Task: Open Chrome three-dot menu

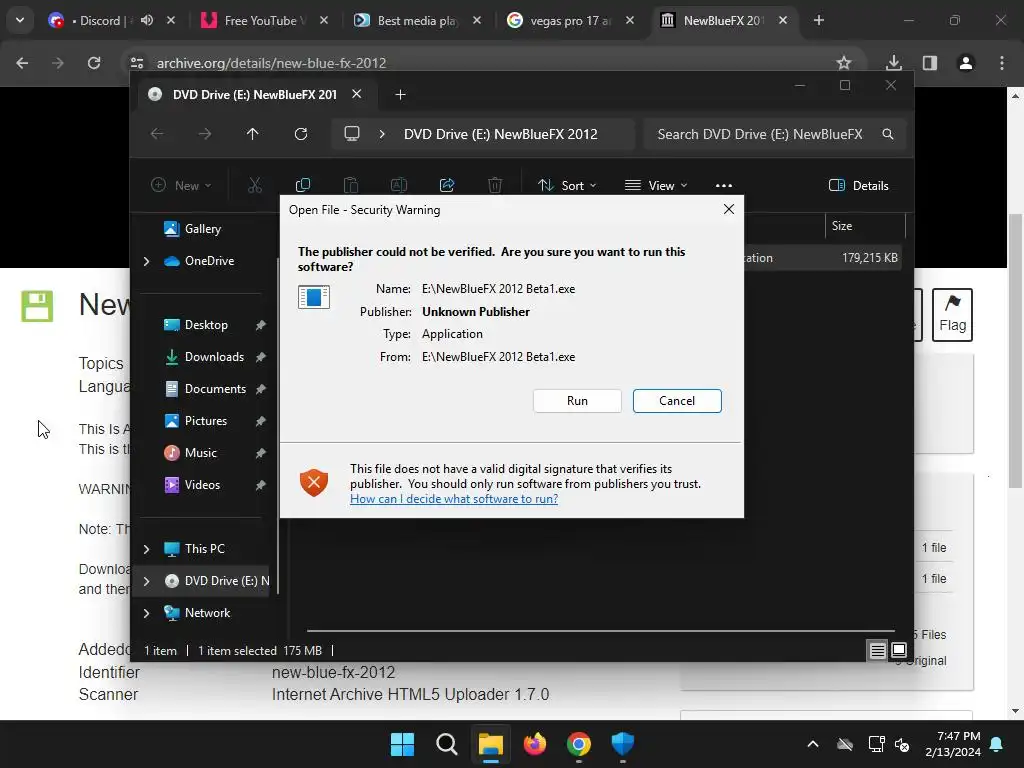Action: [x=1002, y=63]
